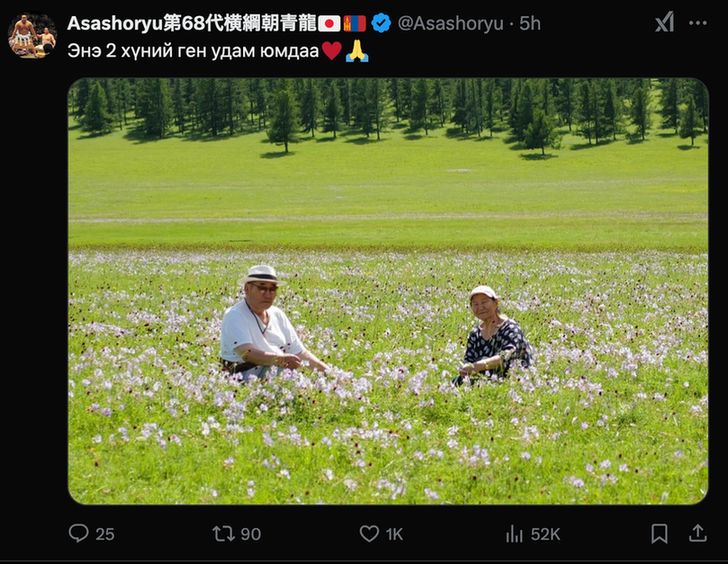Open the three-dot more options menu
Image resolution: width=728 pixels, height=564 pixels.
point(698,23)
